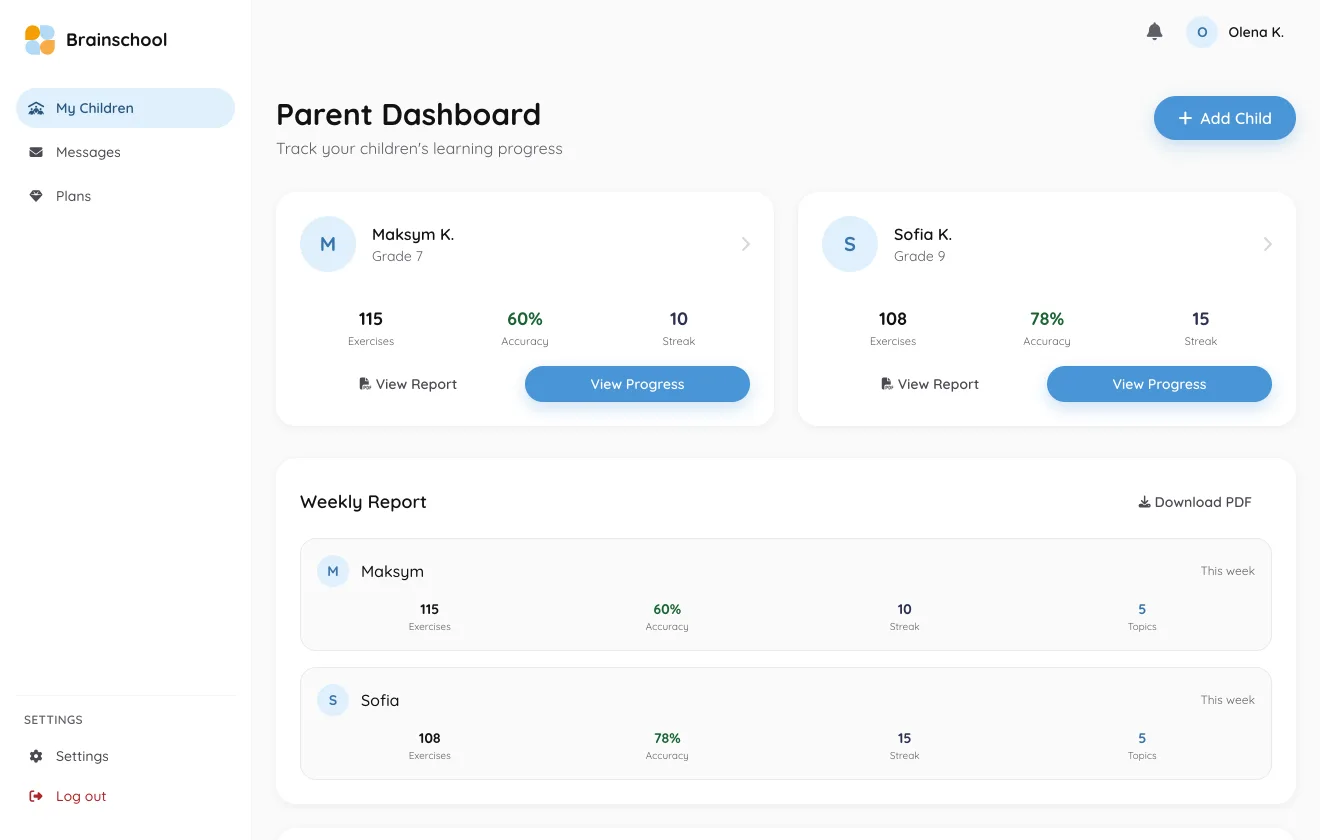Viewport: 1320px width, 840px height.
Task: Download PDF of the Weekly Report
Action: coord(1195,502)
